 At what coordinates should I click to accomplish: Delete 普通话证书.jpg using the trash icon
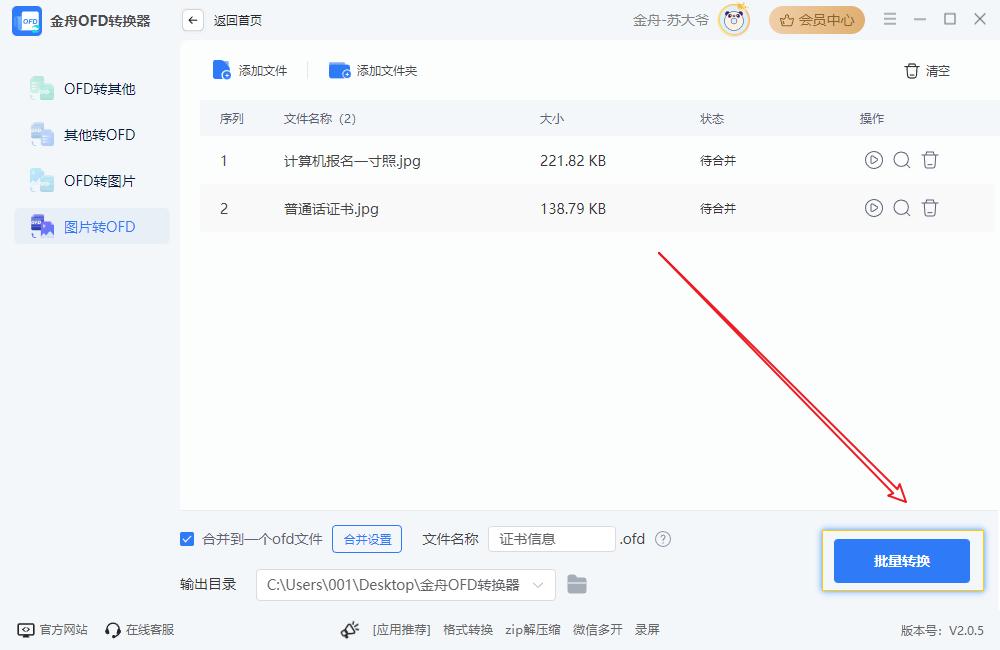point(930,208)
